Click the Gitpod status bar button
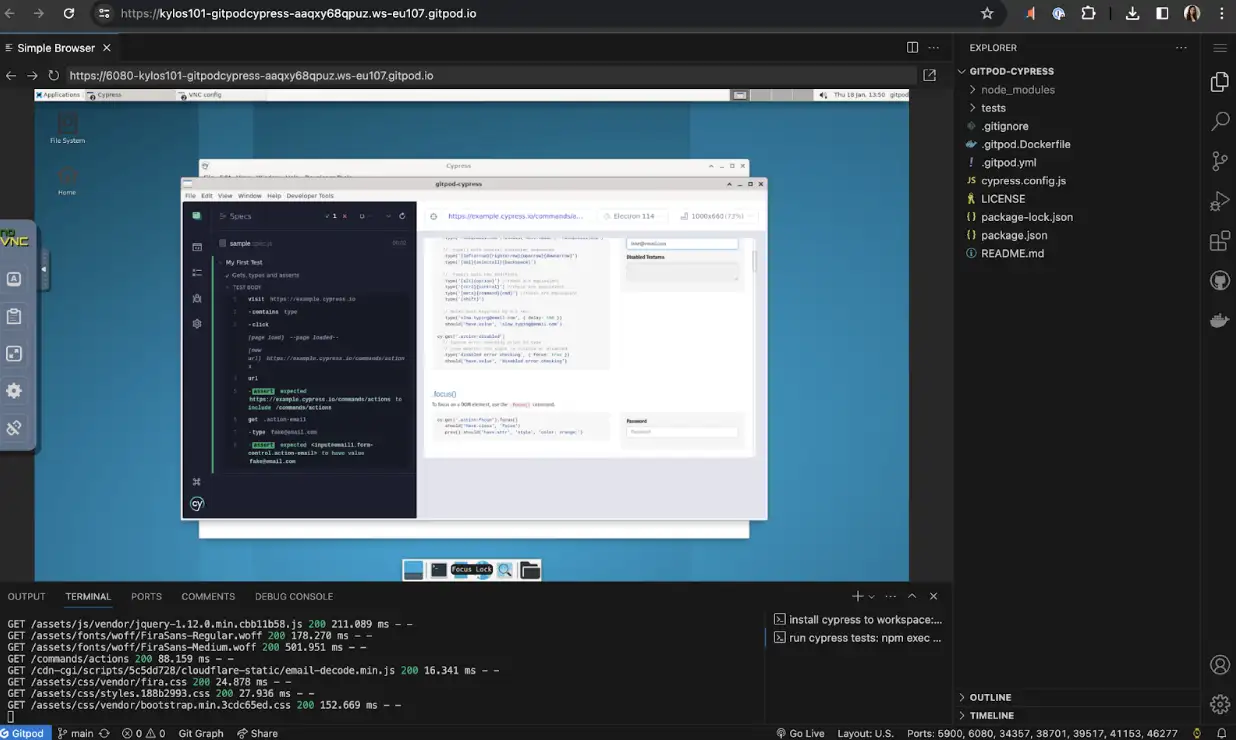This screenshot has height=740, width=1236. [x=24, y=733]
